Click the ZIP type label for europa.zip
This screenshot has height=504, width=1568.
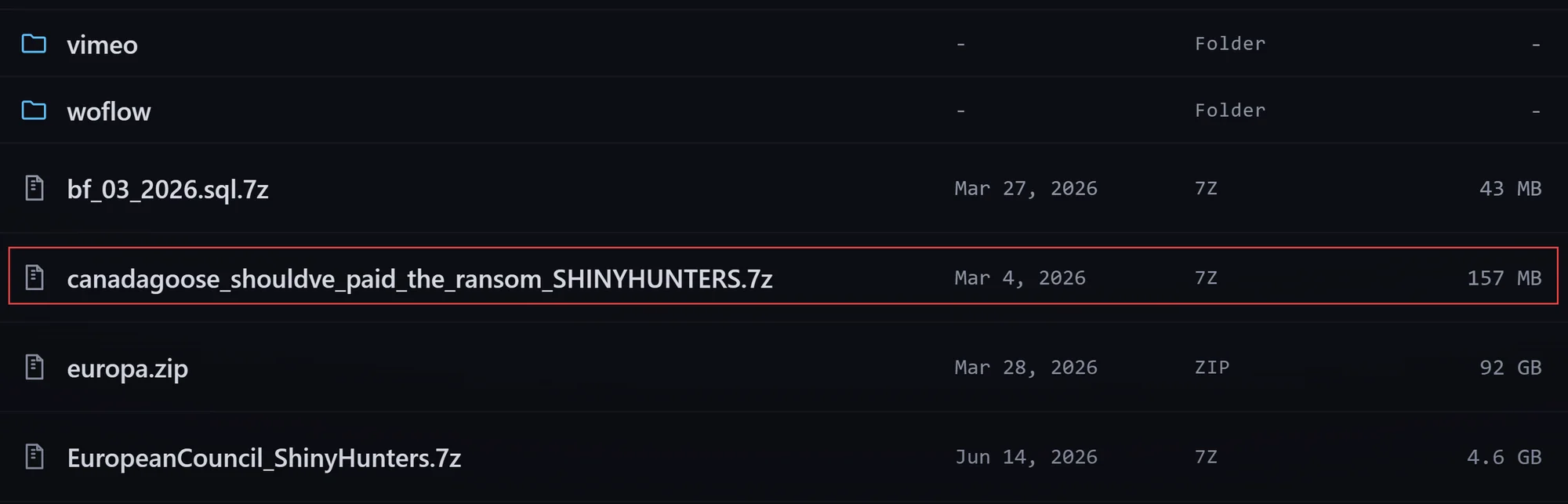click(x=1212, y=368)
